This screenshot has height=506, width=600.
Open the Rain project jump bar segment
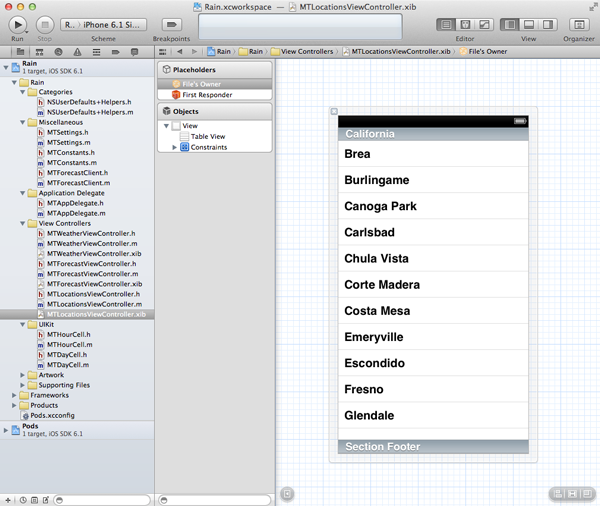pyautogui.click(x=219, y=52)
